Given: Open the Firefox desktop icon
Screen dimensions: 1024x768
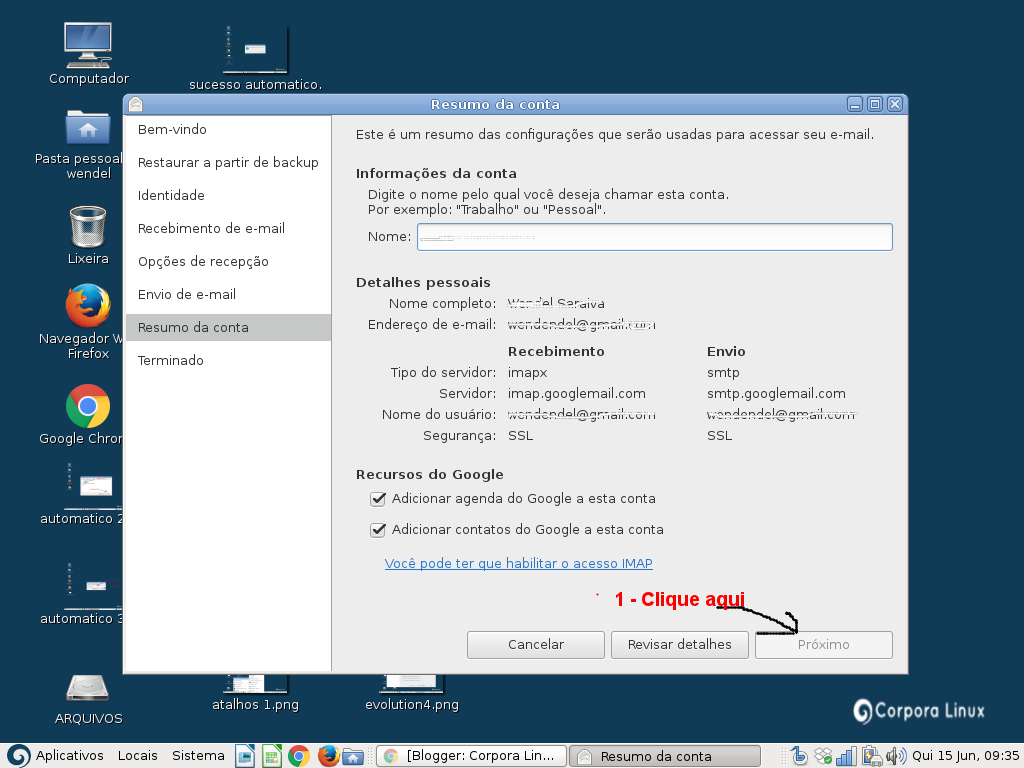Looking at the screenshot, I should (x=87, y=305).
